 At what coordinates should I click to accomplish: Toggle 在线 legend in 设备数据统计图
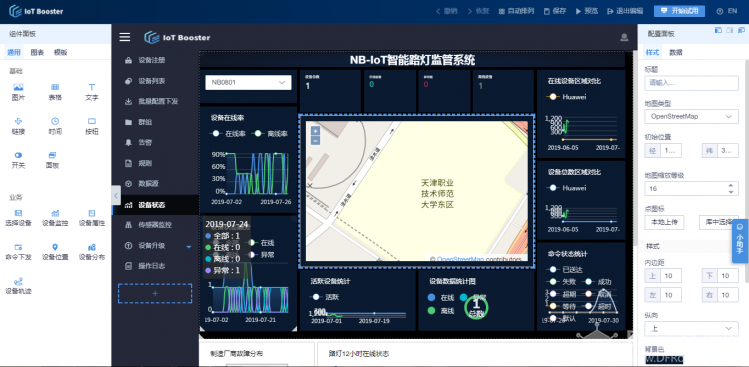(x=441, y=297)
